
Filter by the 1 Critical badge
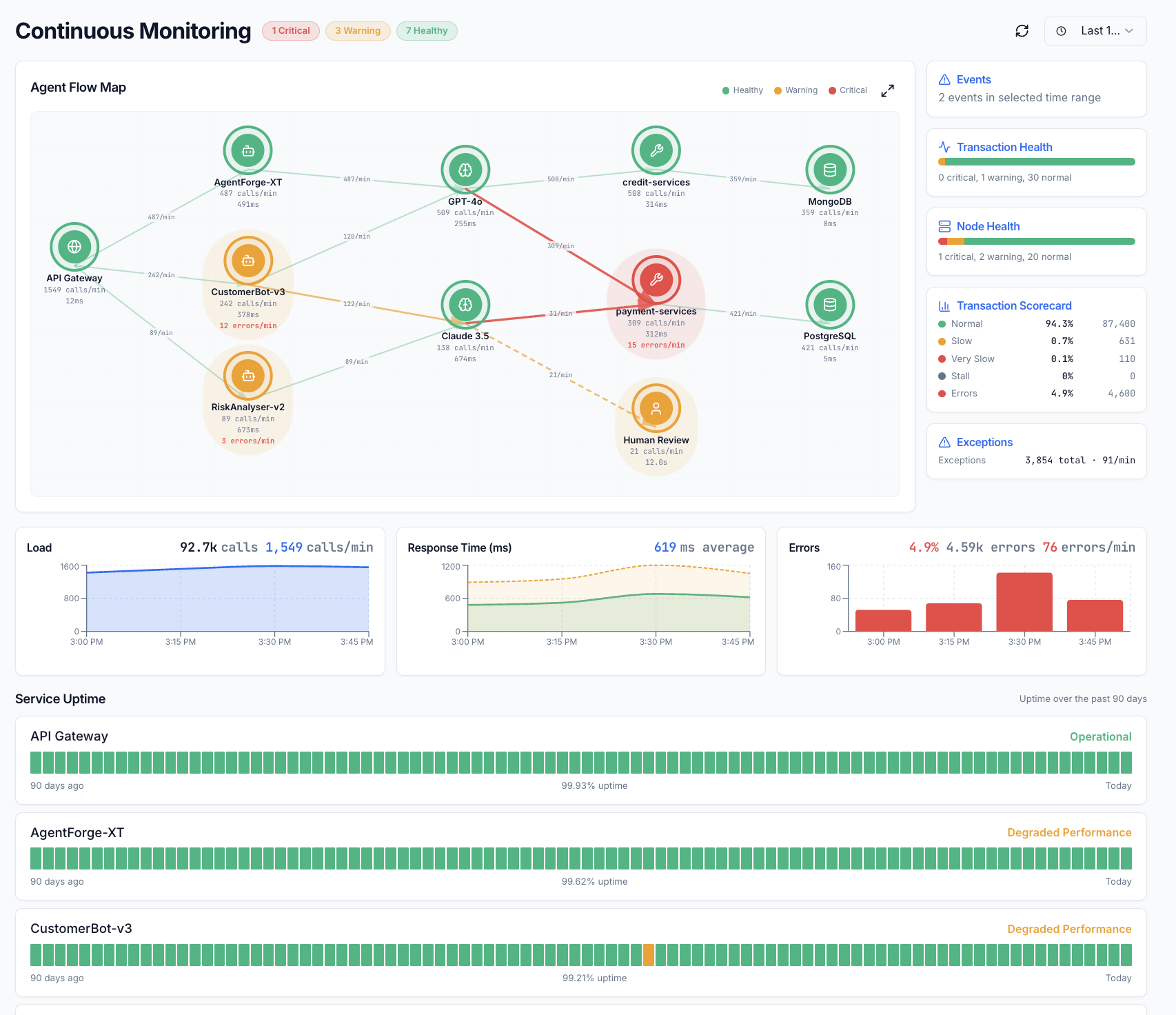click(x=291, y=31)
